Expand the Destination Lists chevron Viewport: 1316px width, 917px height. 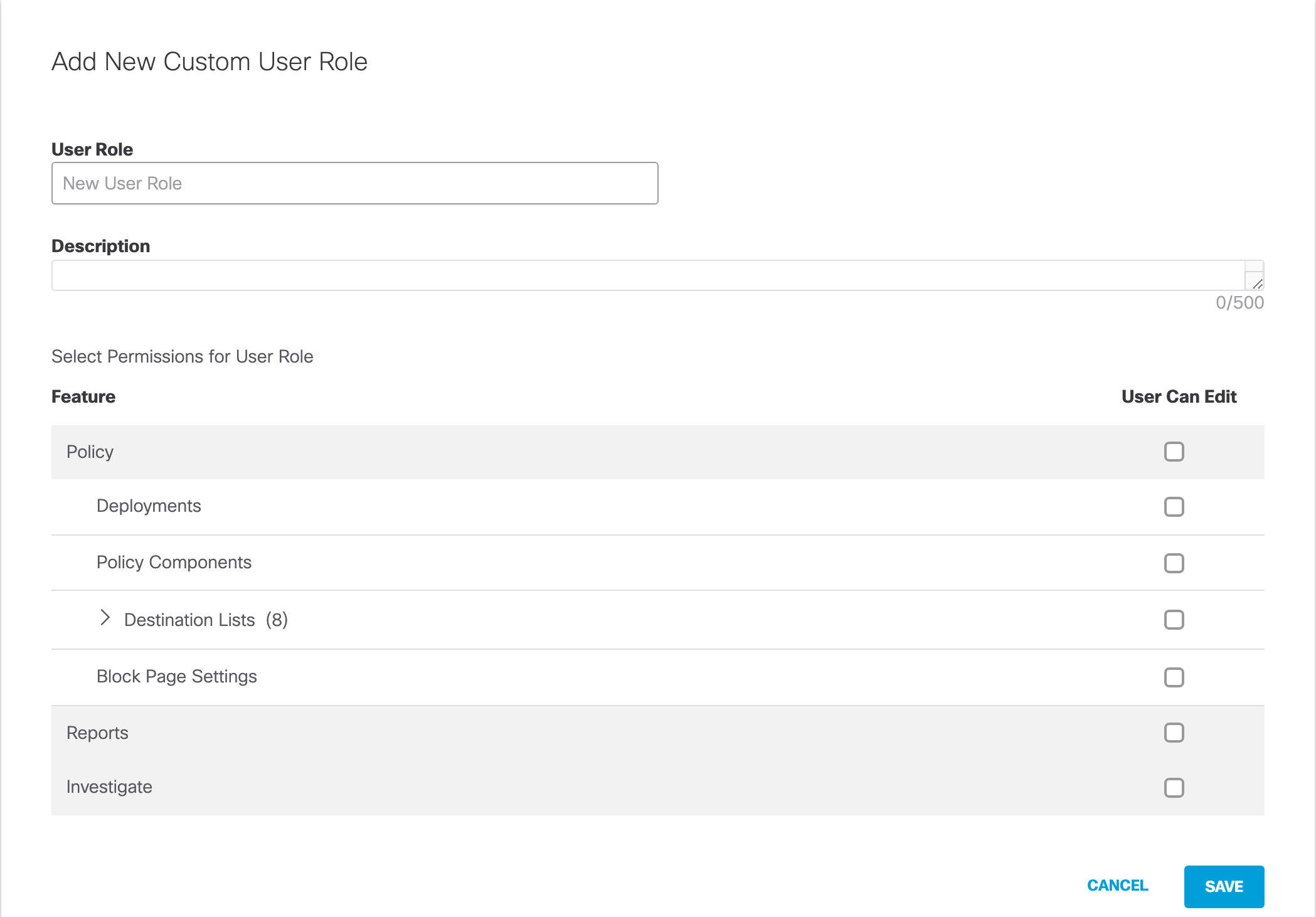[x=105, y=618]
